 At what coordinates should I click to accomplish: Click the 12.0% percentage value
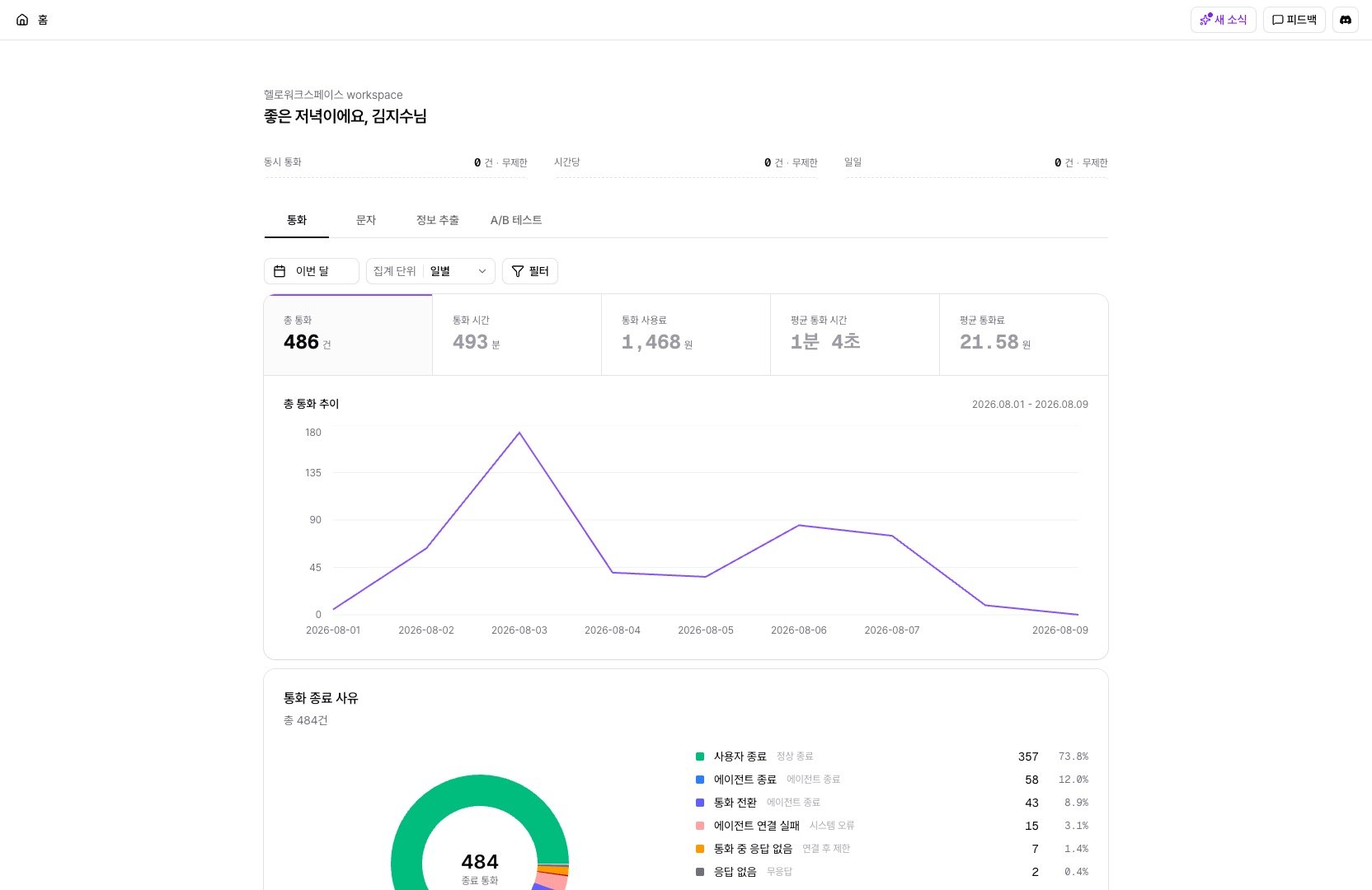1074,780
